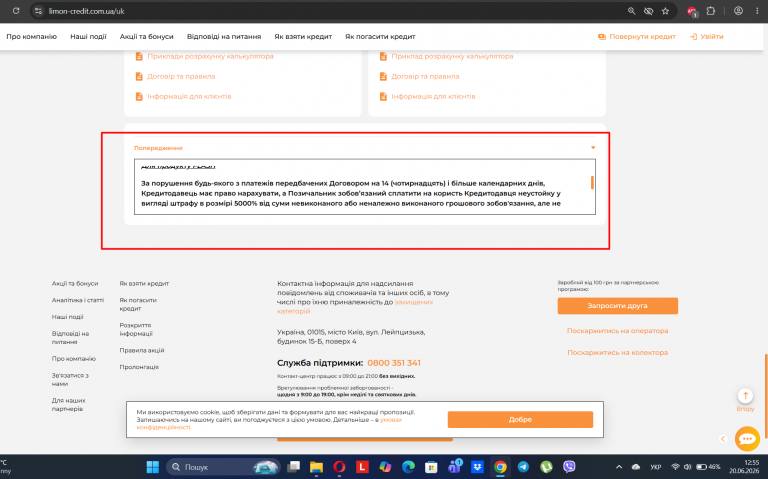768x479 pixels.
Task: Open Viber from the taskbar
Action: click(x=569, y=467)
